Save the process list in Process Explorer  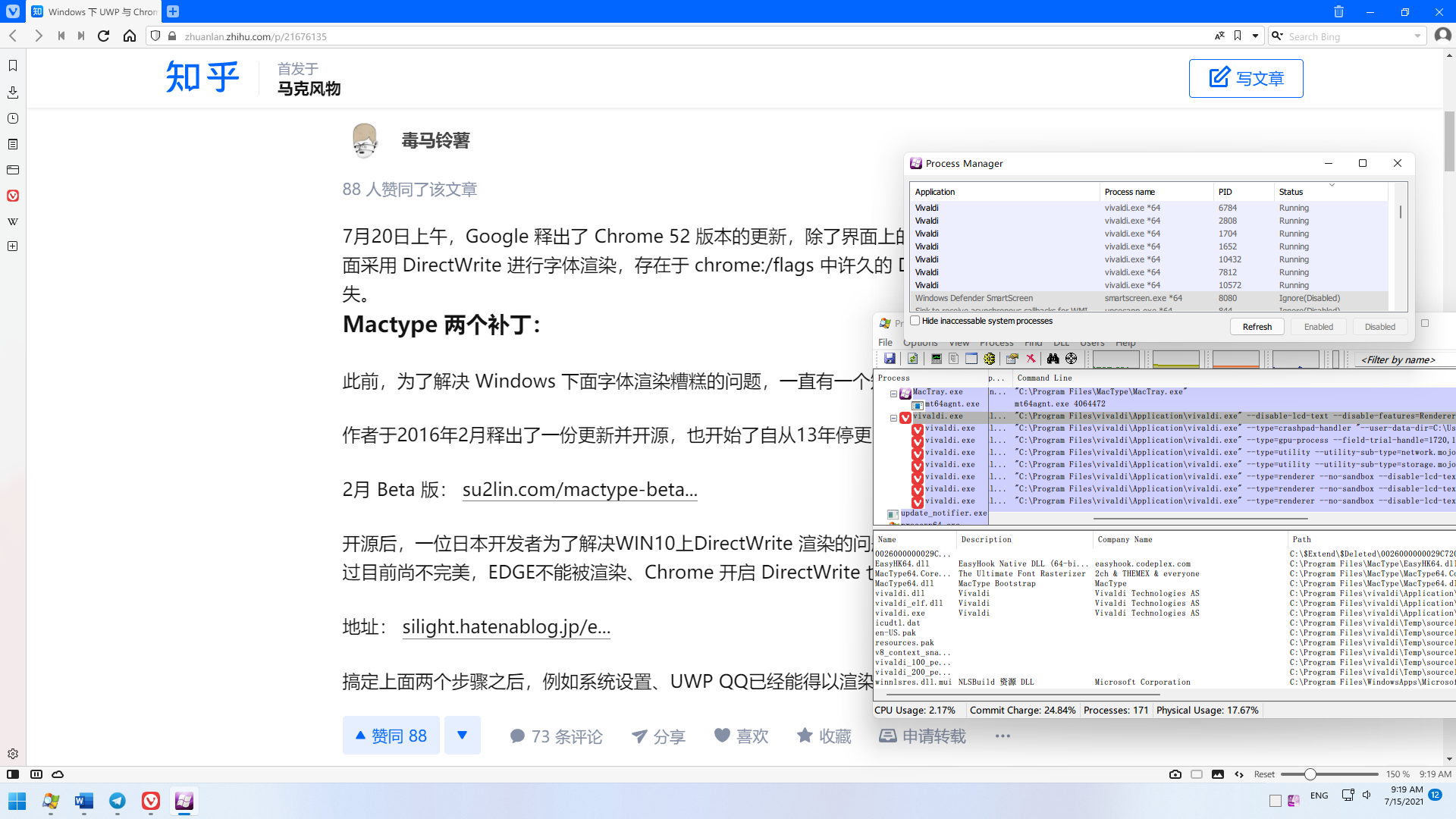click(x=890, y=359)
